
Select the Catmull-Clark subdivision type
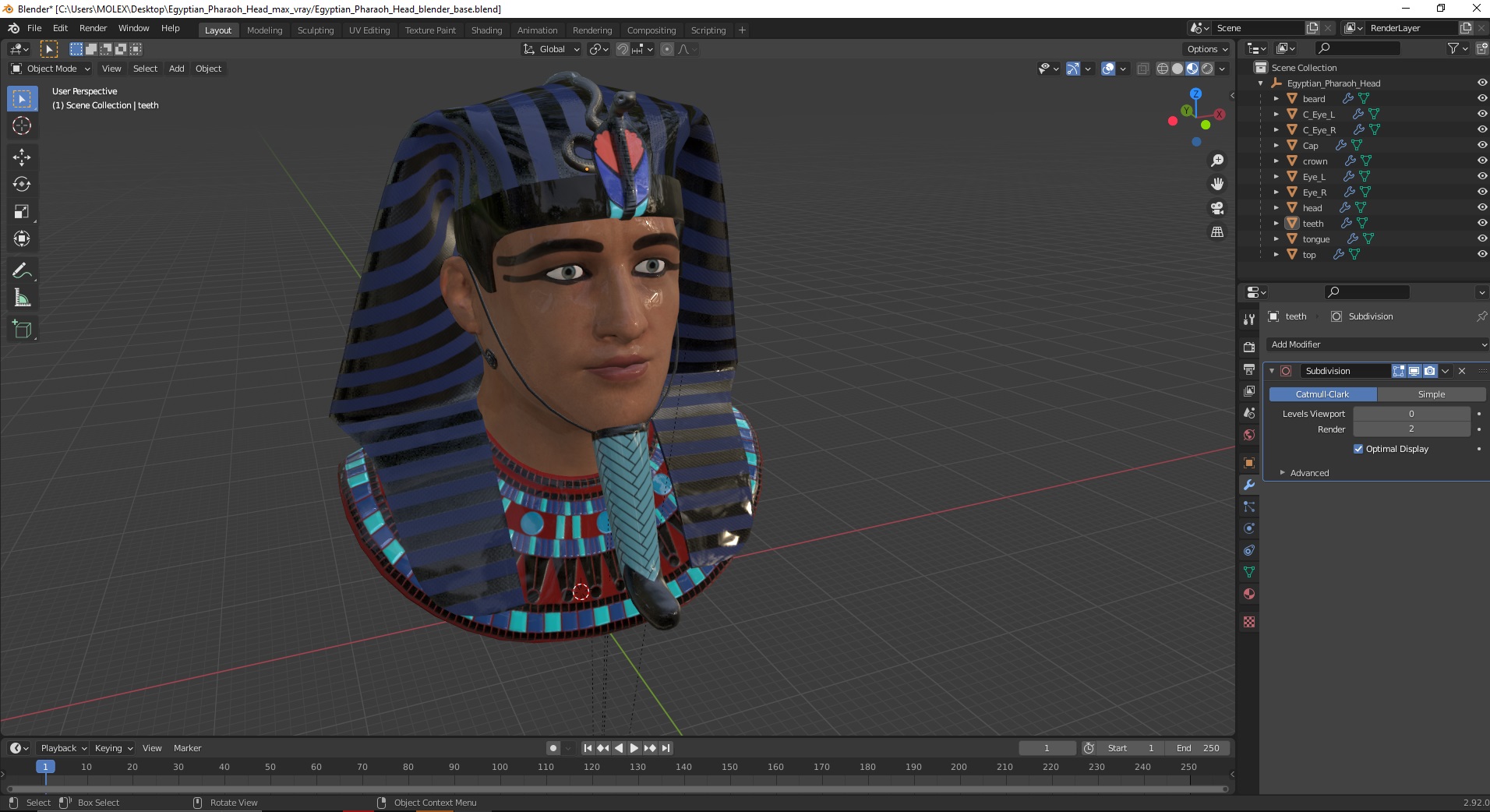[1322, 394]
